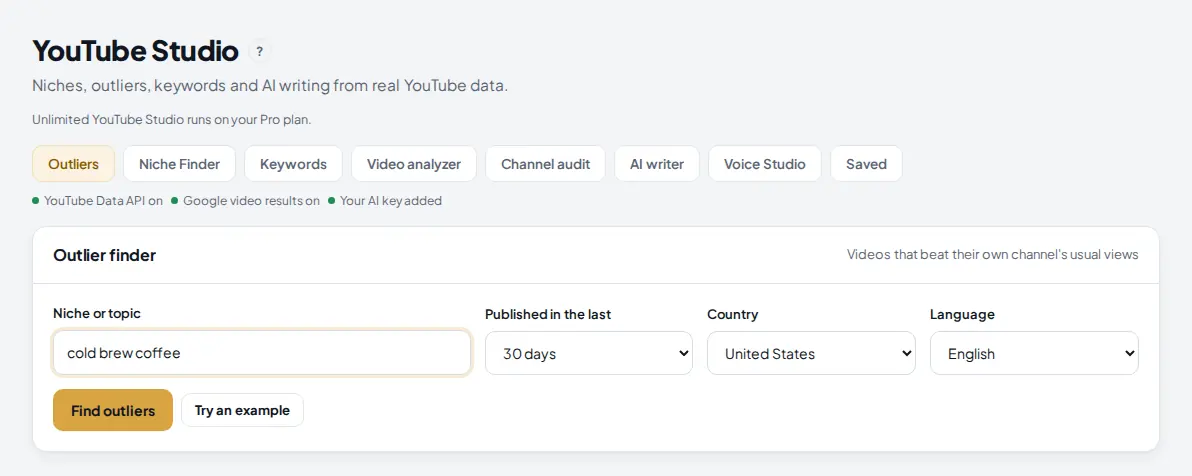Click the Language field label

[962, 314]
